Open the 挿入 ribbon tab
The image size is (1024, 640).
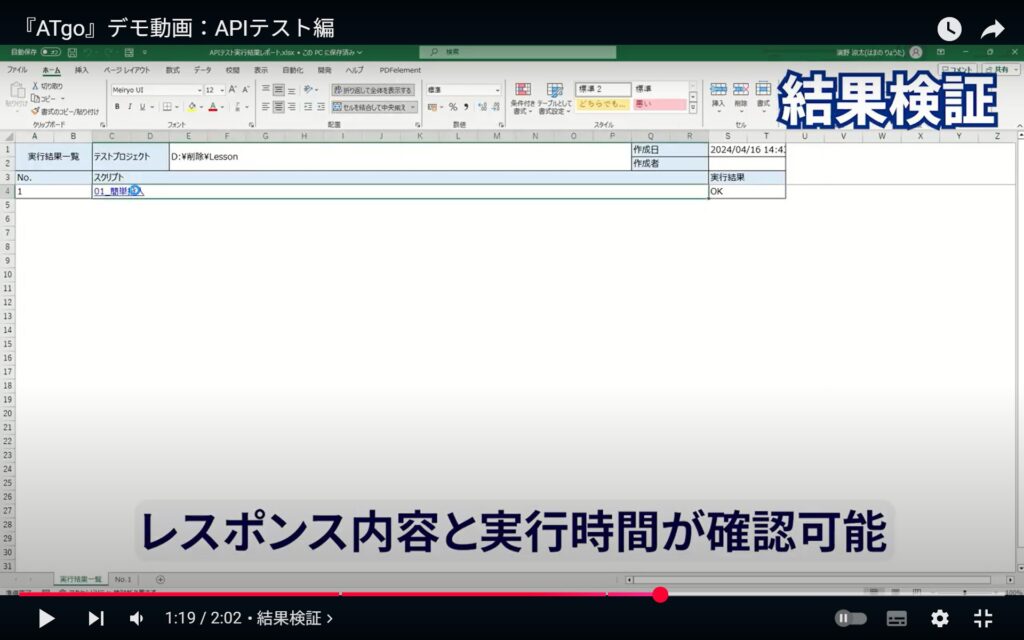tap(82, 70)
